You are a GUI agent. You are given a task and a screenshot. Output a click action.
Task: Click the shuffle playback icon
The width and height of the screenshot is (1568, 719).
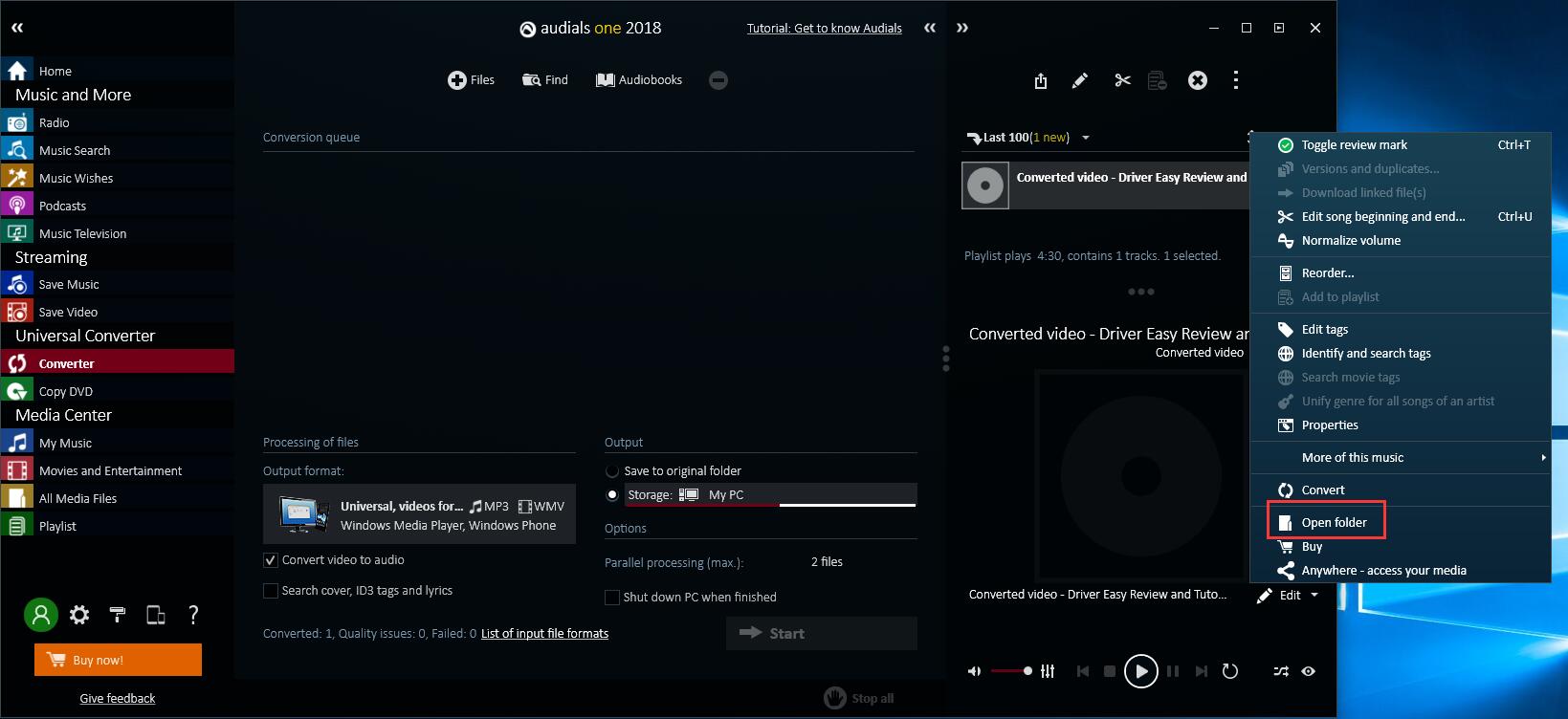pos(1281,671)
